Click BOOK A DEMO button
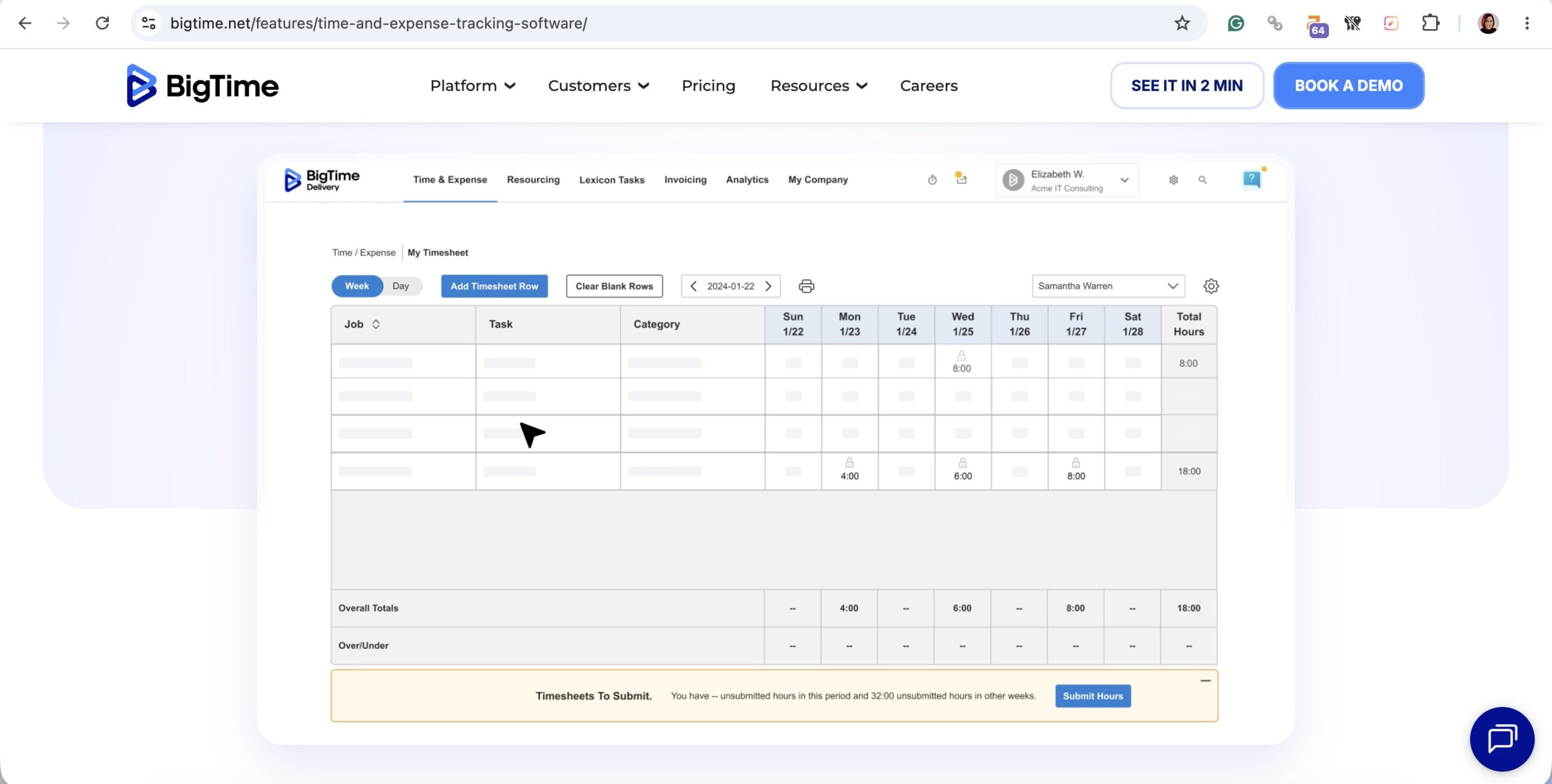The width and height of the screenshot is (1552, 784). (x=1349, y=85)
